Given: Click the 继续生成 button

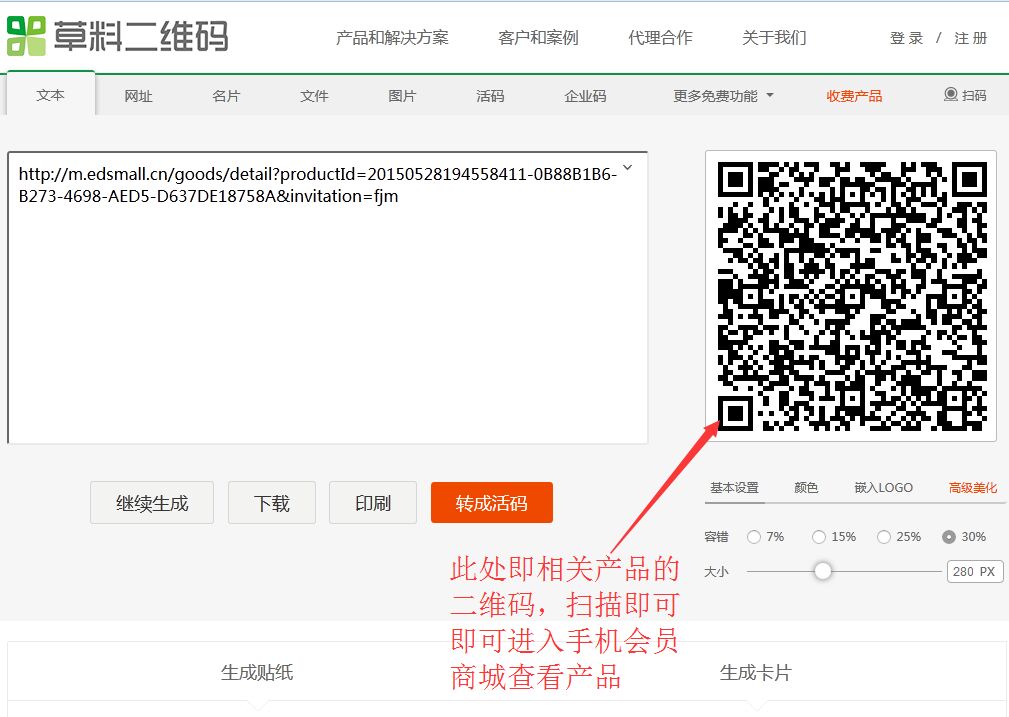Looking at the screenshot, I should click(152, 503).
